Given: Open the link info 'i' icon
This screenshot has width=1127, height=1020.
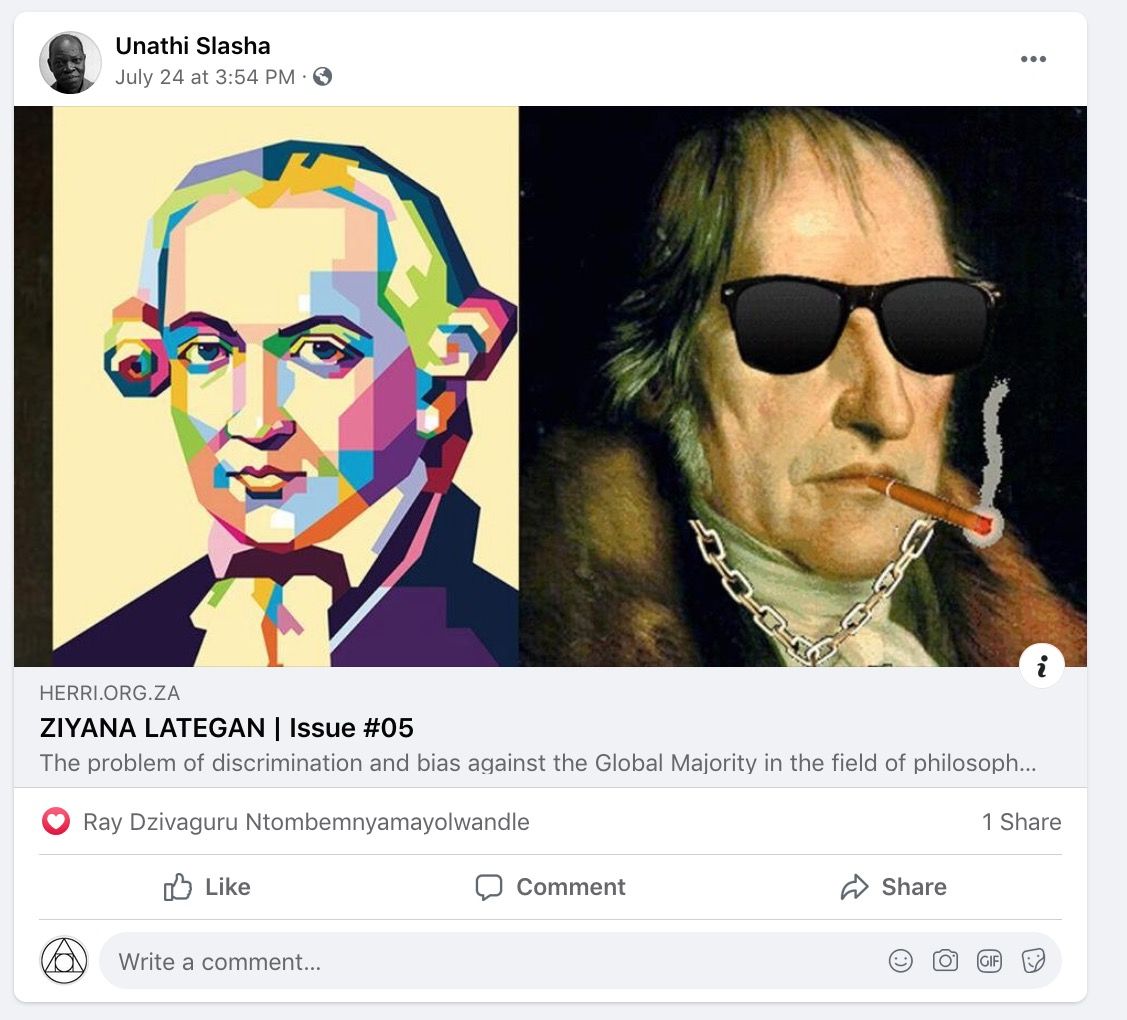Looking at the screenshot, I should pyautogui.click(x=1042, y=665).
